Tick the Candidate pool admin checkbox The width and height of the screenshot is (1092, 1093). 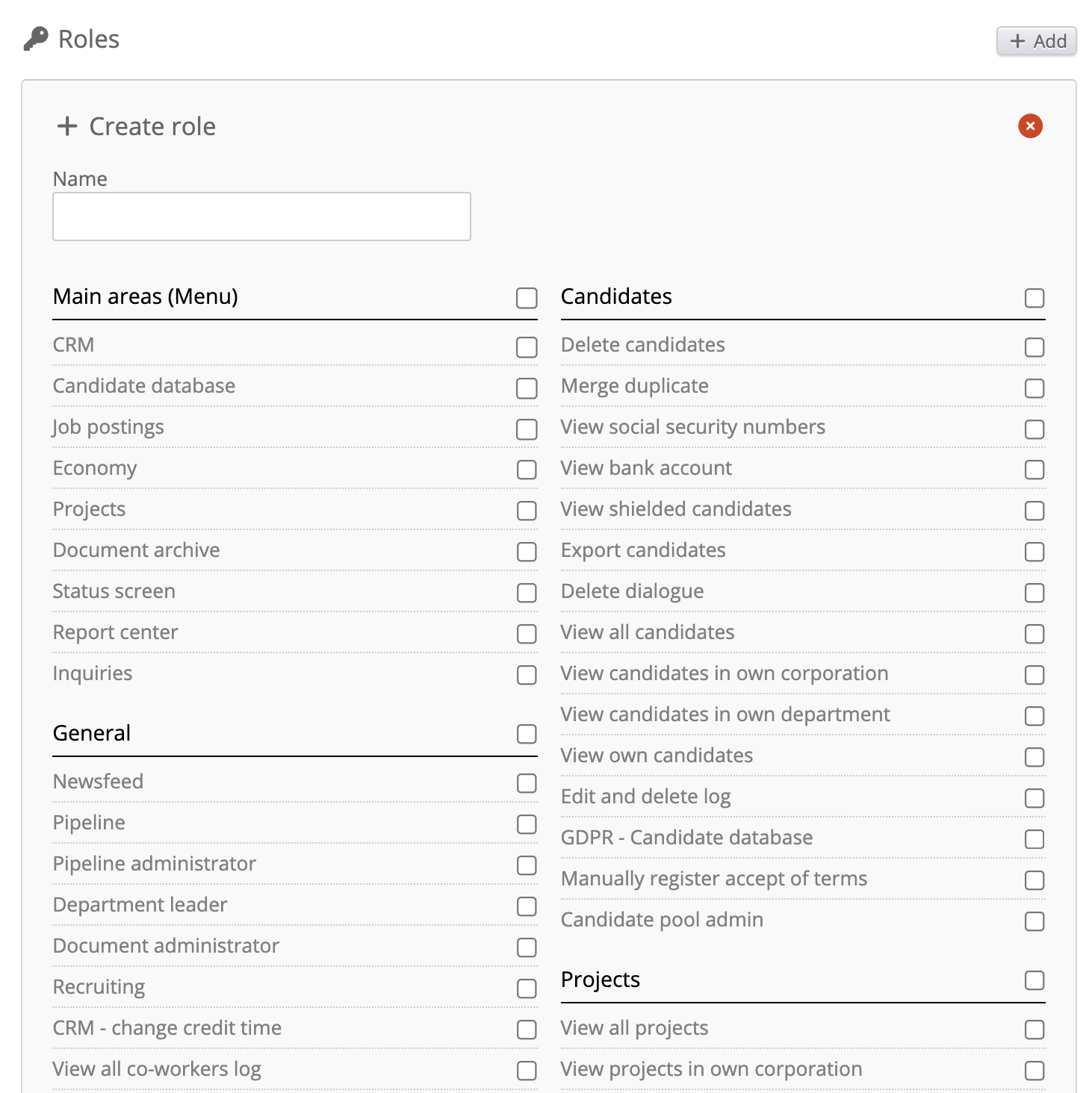(1034, 921)
